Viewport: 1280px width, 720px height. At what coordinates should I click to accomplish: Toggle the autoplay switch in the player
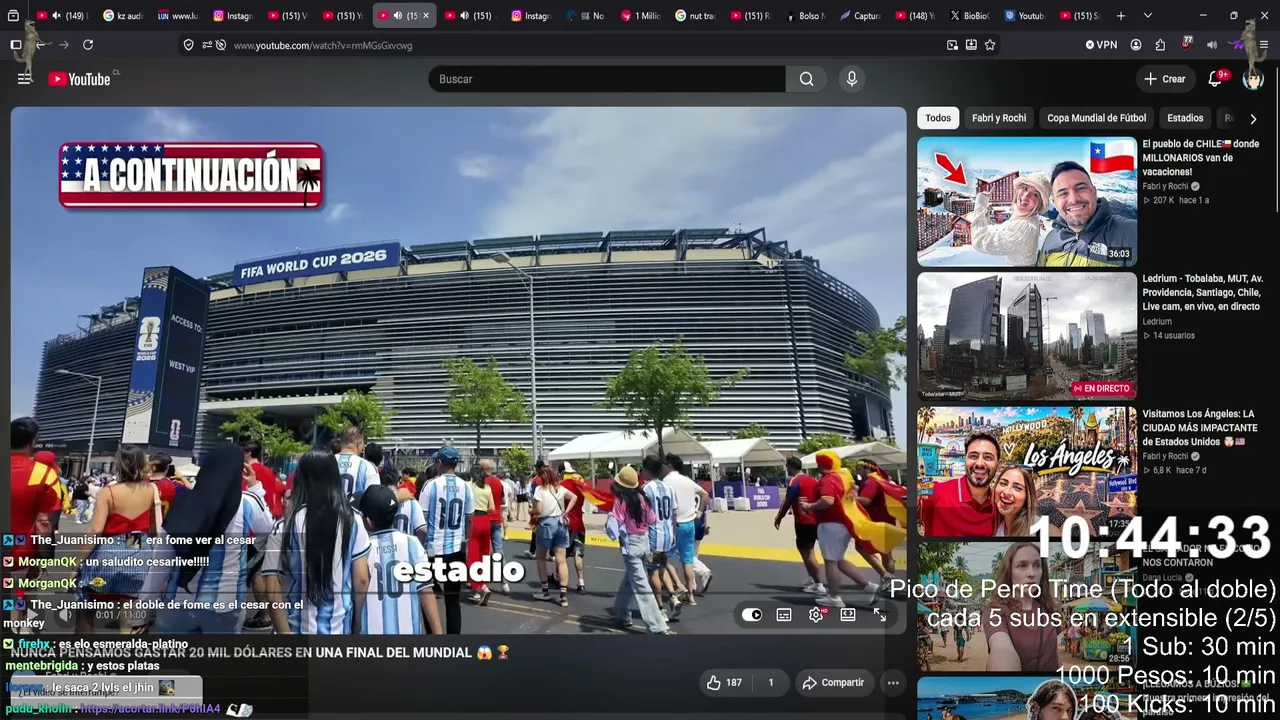[752, 615]
